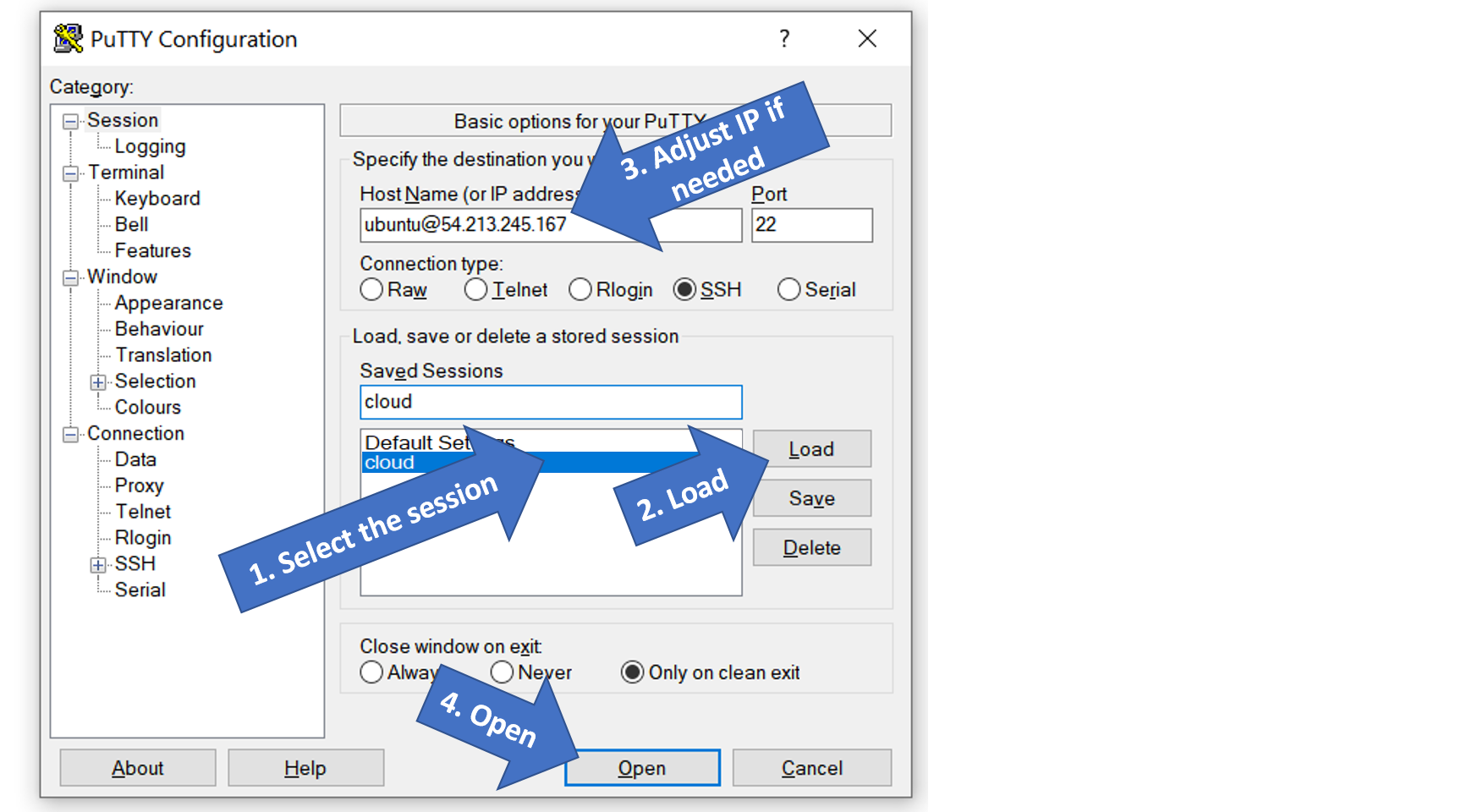Screen dimensions: 1467x812
Task: Select the Raw connection type
Action: point(371,290)
